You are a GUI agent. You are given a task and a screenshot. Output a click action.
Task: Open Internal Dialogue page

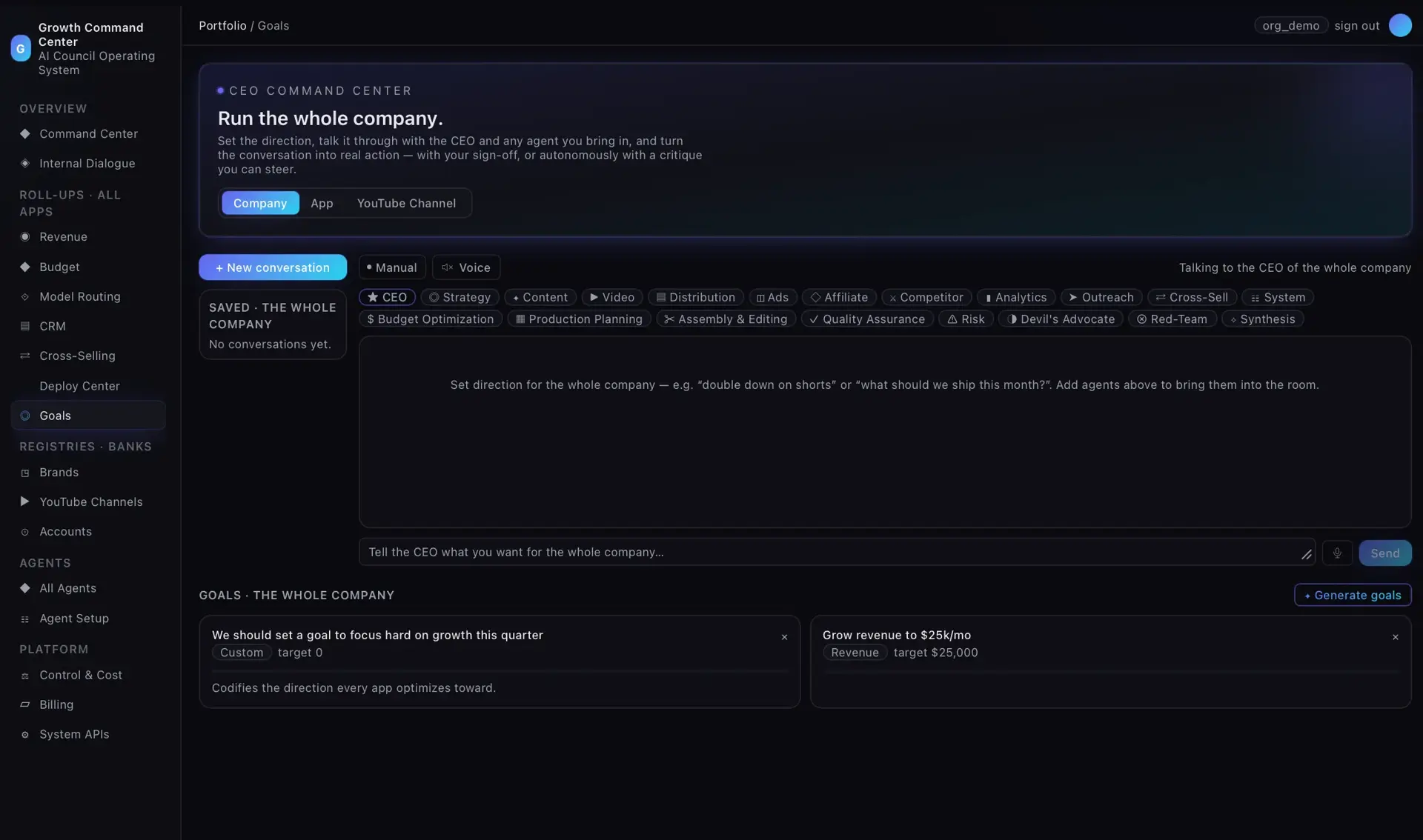coord(88,163)
